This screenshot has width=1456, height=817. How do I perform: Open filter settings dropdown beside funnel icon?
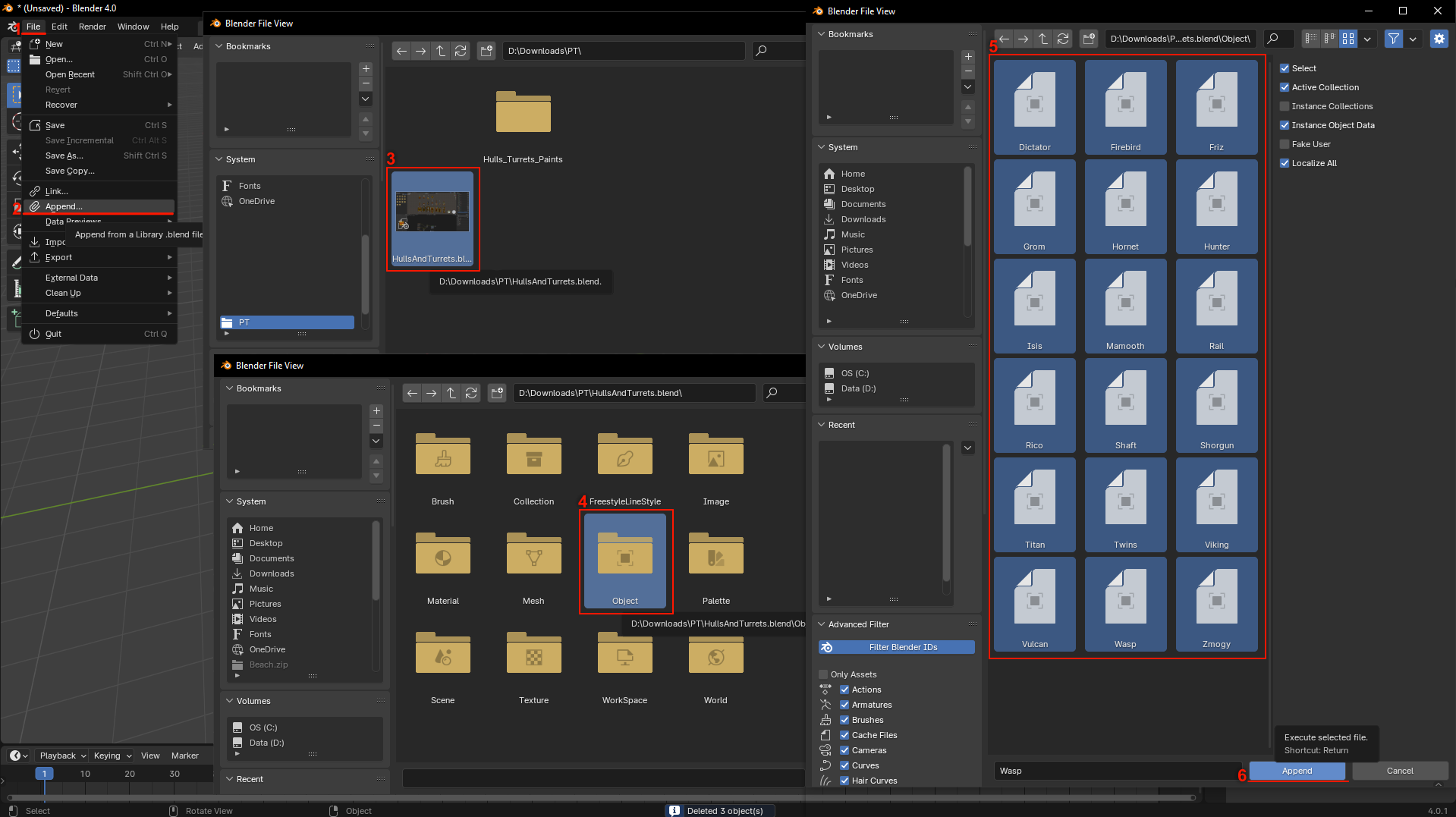[x=1413, y=39]
